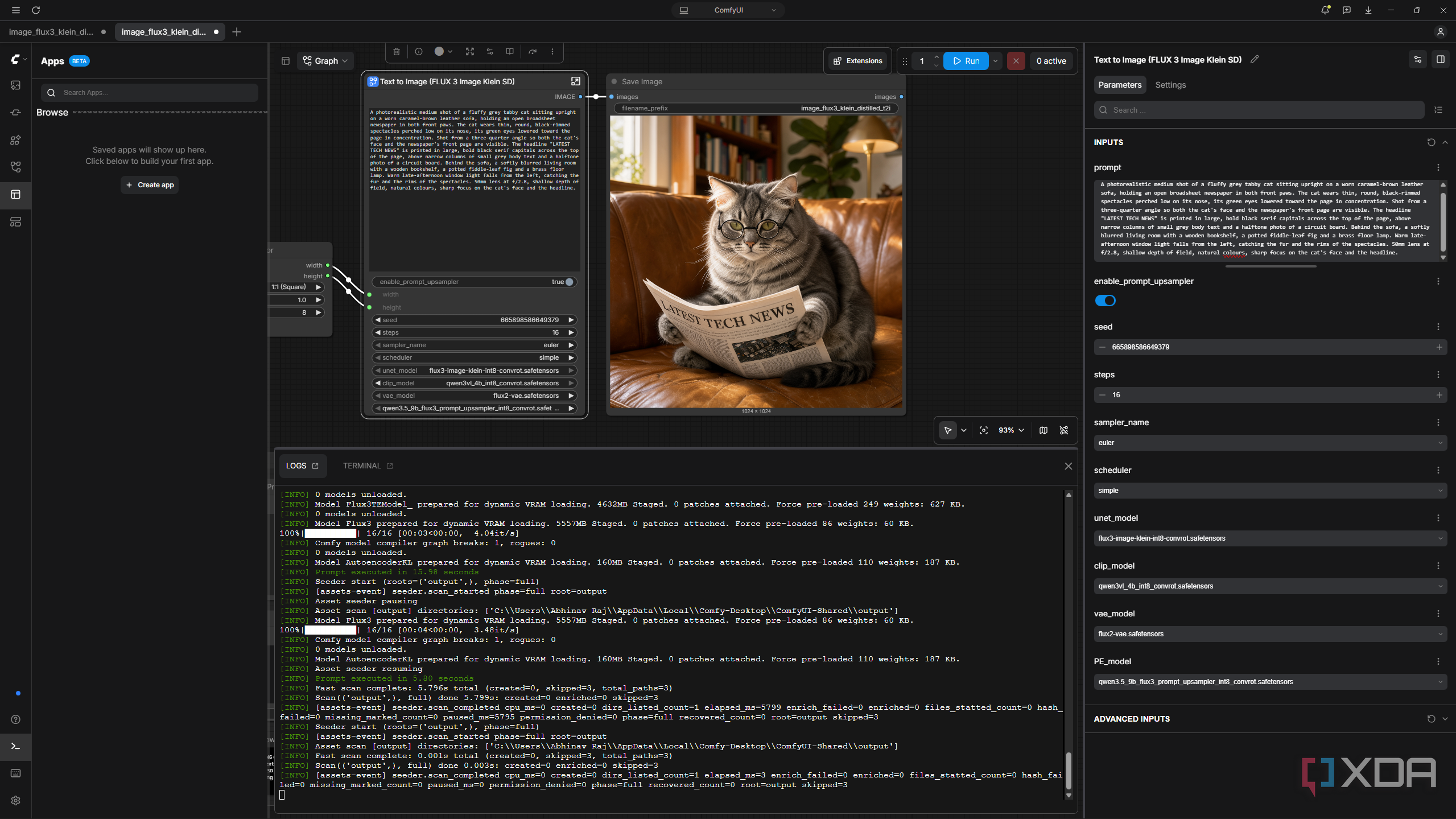Viewport: 1456px width, 819px height.
Task: Open the keyboard shortcuts sidebar icon
Action: (16, 773)
